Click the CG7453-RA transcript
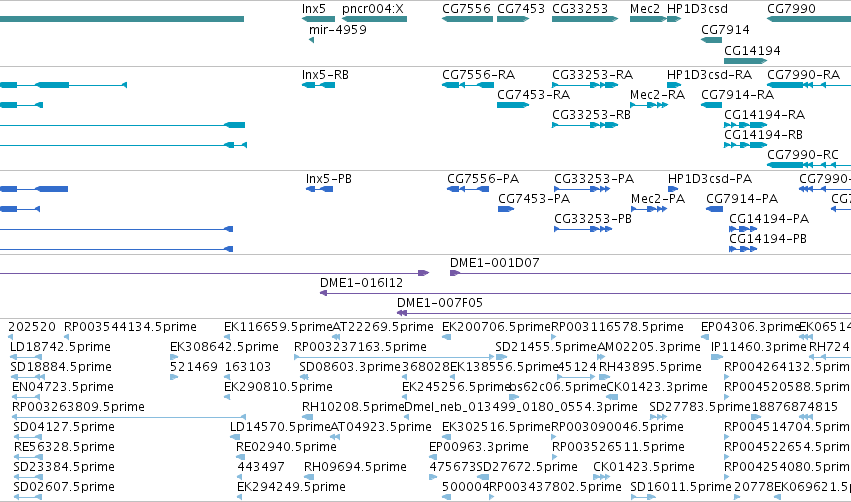851x502 pixels. 513,105
